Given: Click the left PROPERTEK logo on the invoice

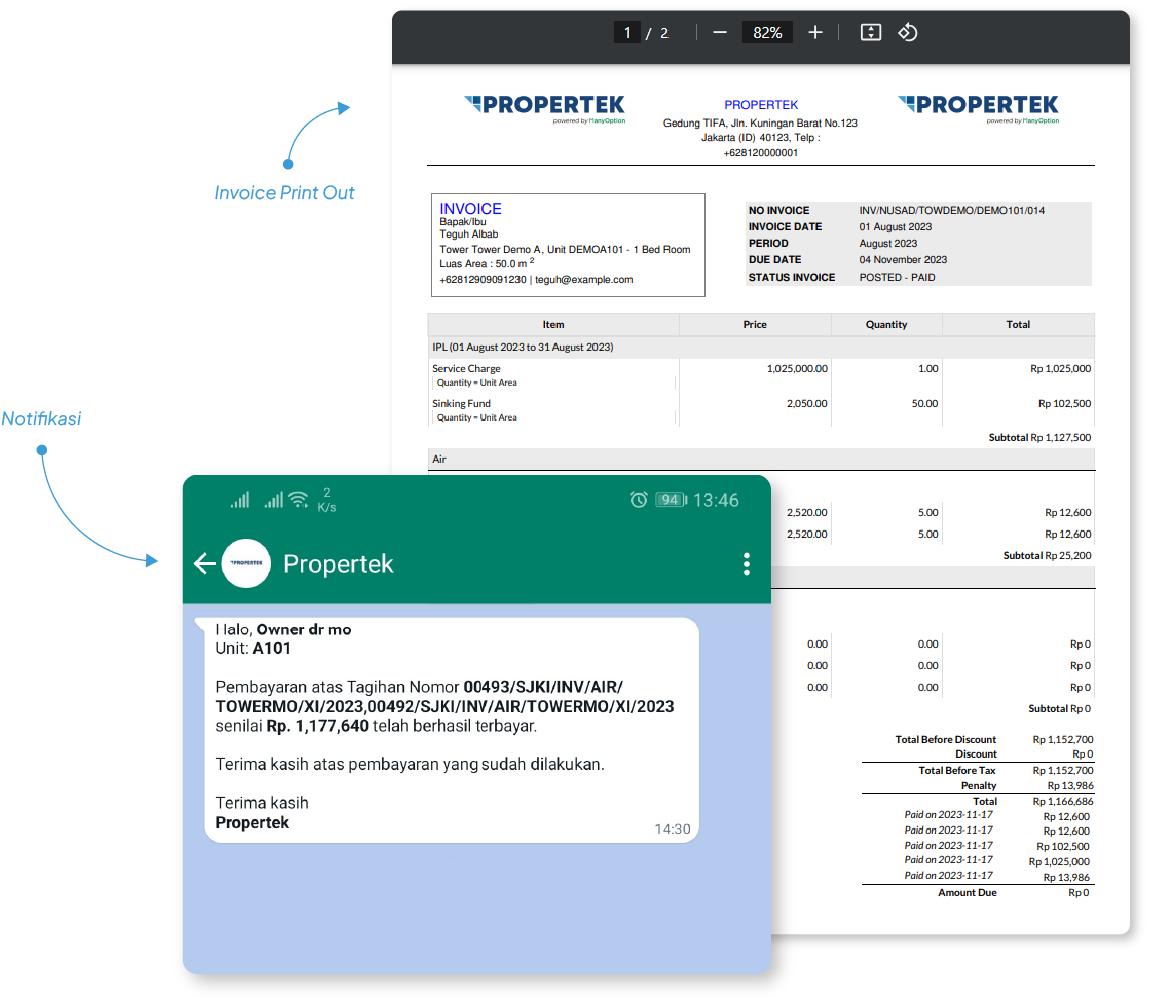Looking at the screenshot, I should (x=543, y=104).
